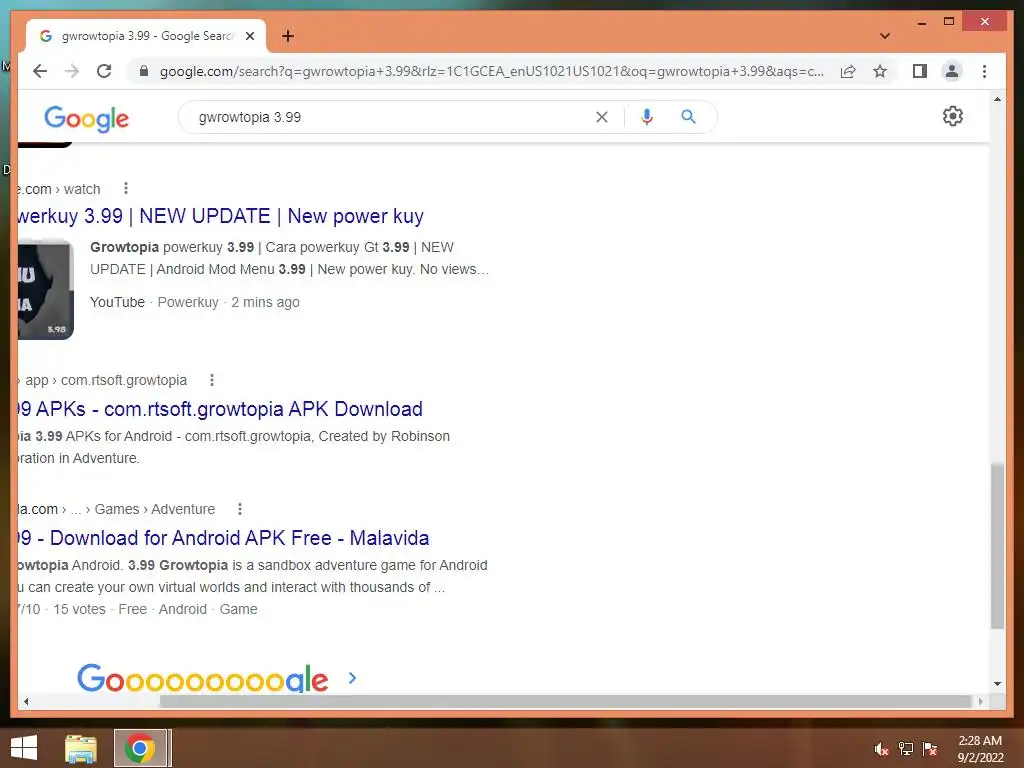Screen dimensions: 1024x768
Task: Click the horizontal scrollbar thumb
Action: pyautogui.click(x=566, y=701)
